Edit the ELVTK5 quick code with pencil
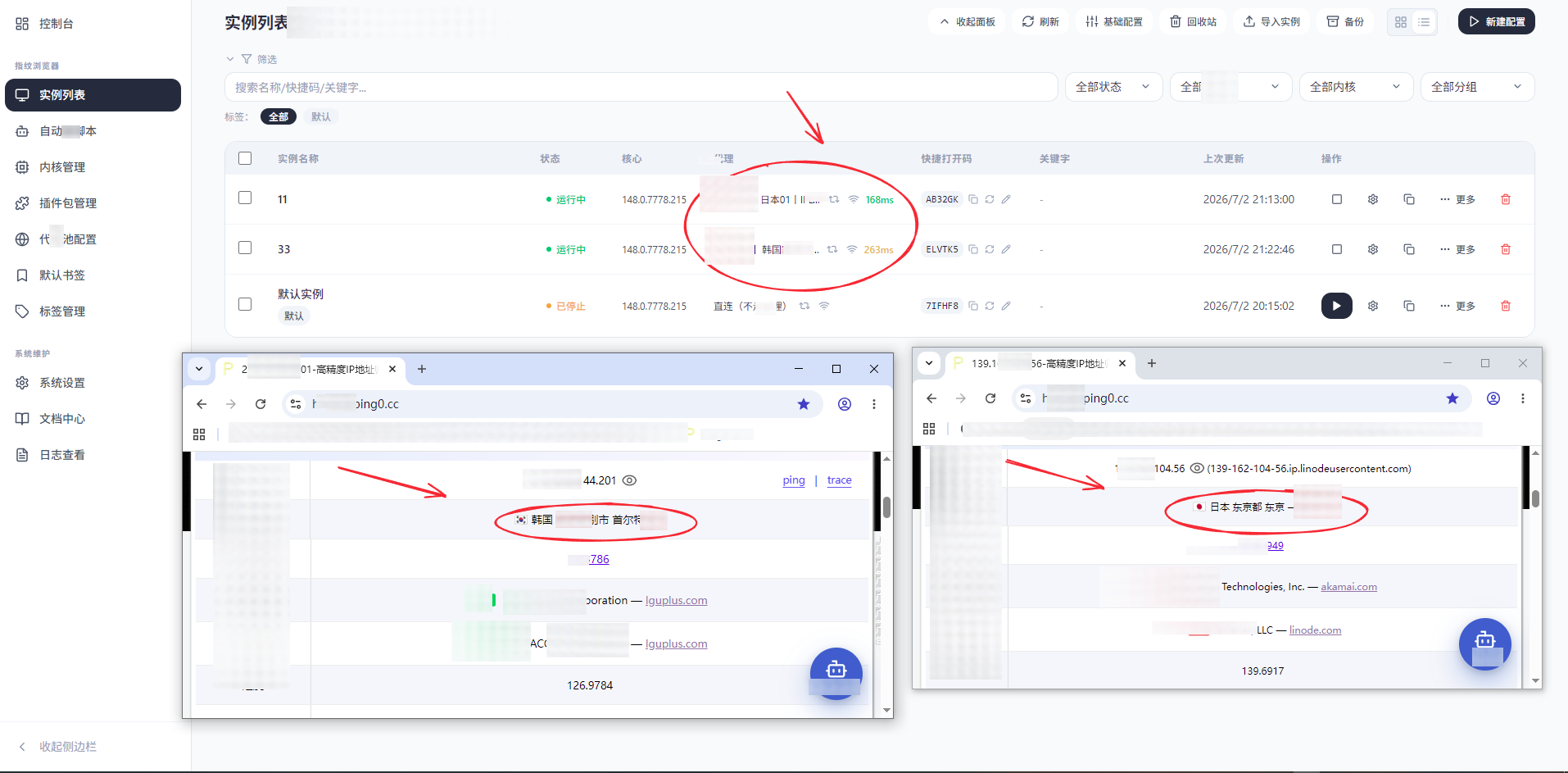1568x773 pixels. 1006,249
